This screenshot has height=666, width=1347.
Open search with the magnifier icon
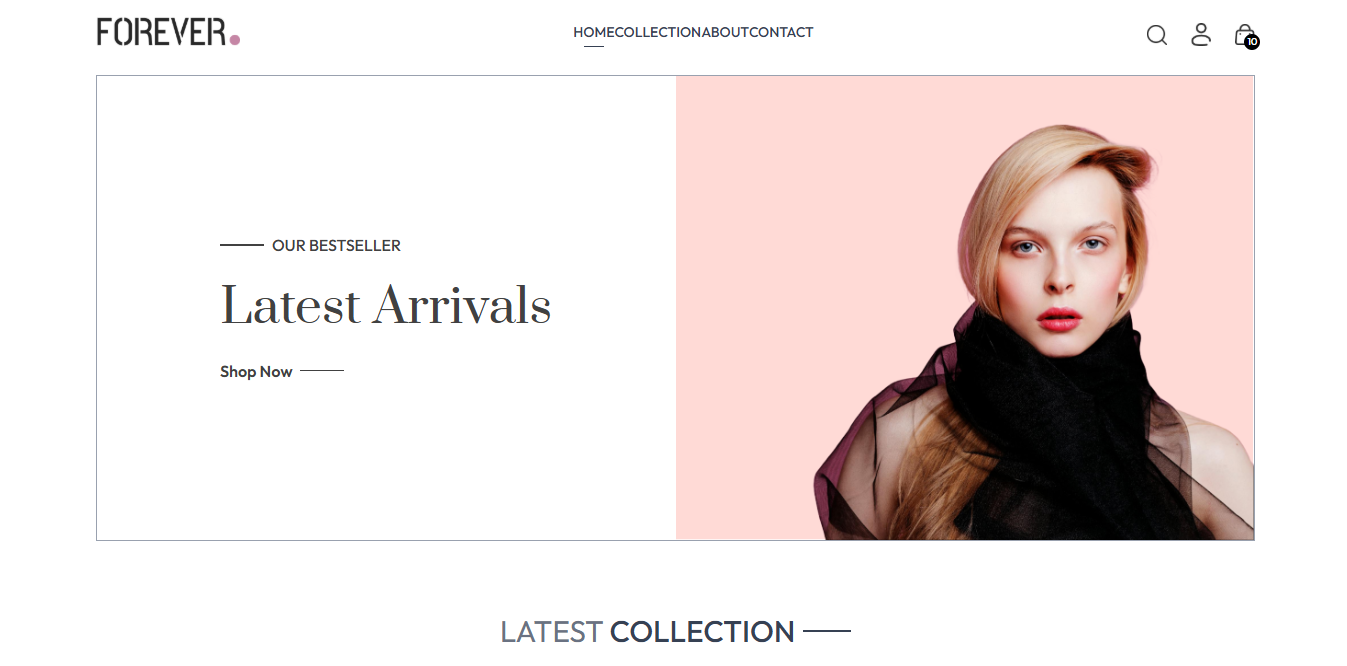[x=1157, y=35]
